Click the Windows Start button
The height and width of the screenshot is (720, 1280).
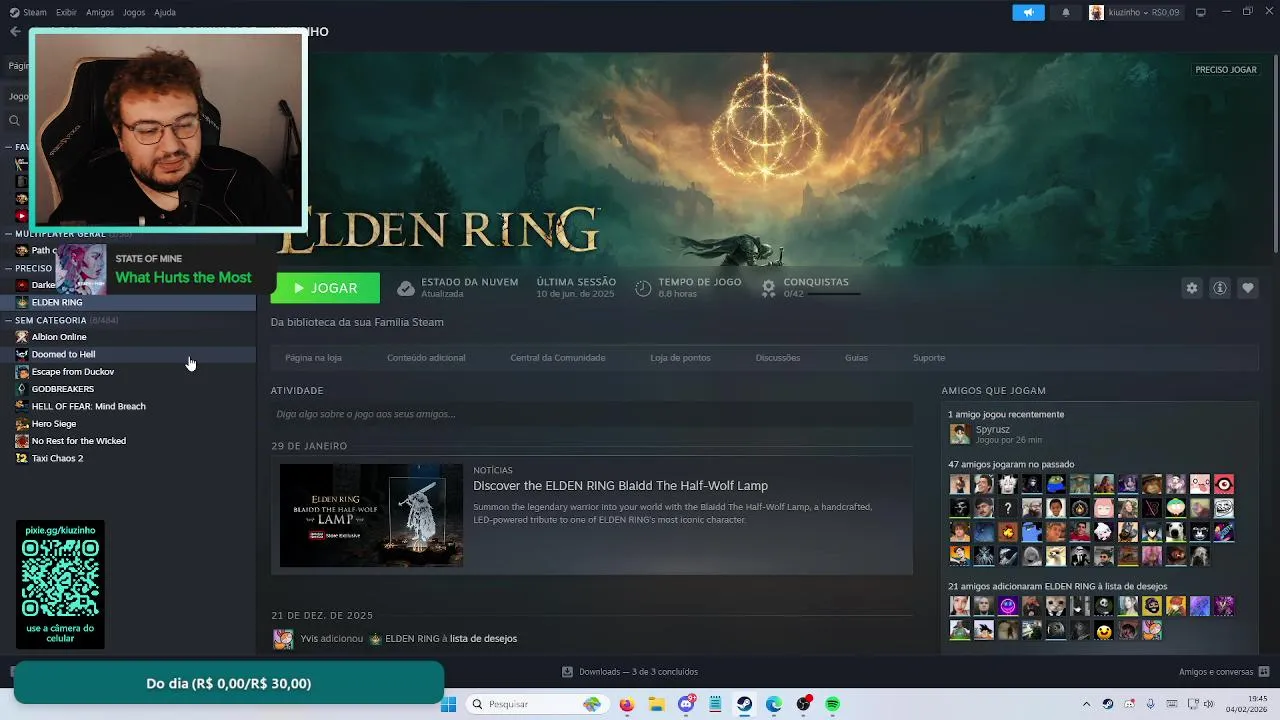coord(448,704)
